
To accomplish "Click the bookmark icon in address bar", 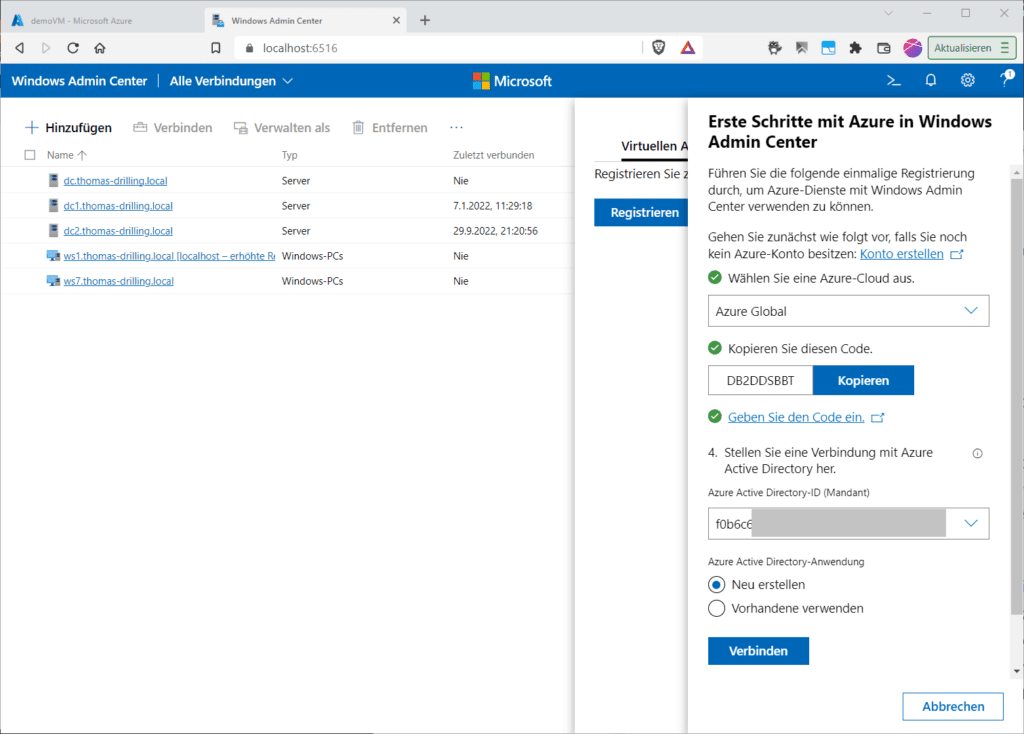I will [x=216, y=48].
